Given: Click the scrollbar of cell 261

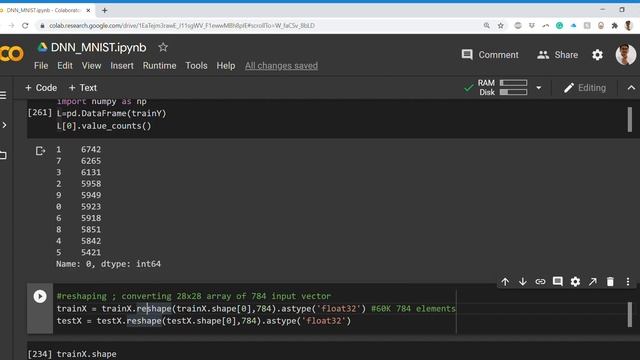Looking at the screenshot, I should click(630, 119).
